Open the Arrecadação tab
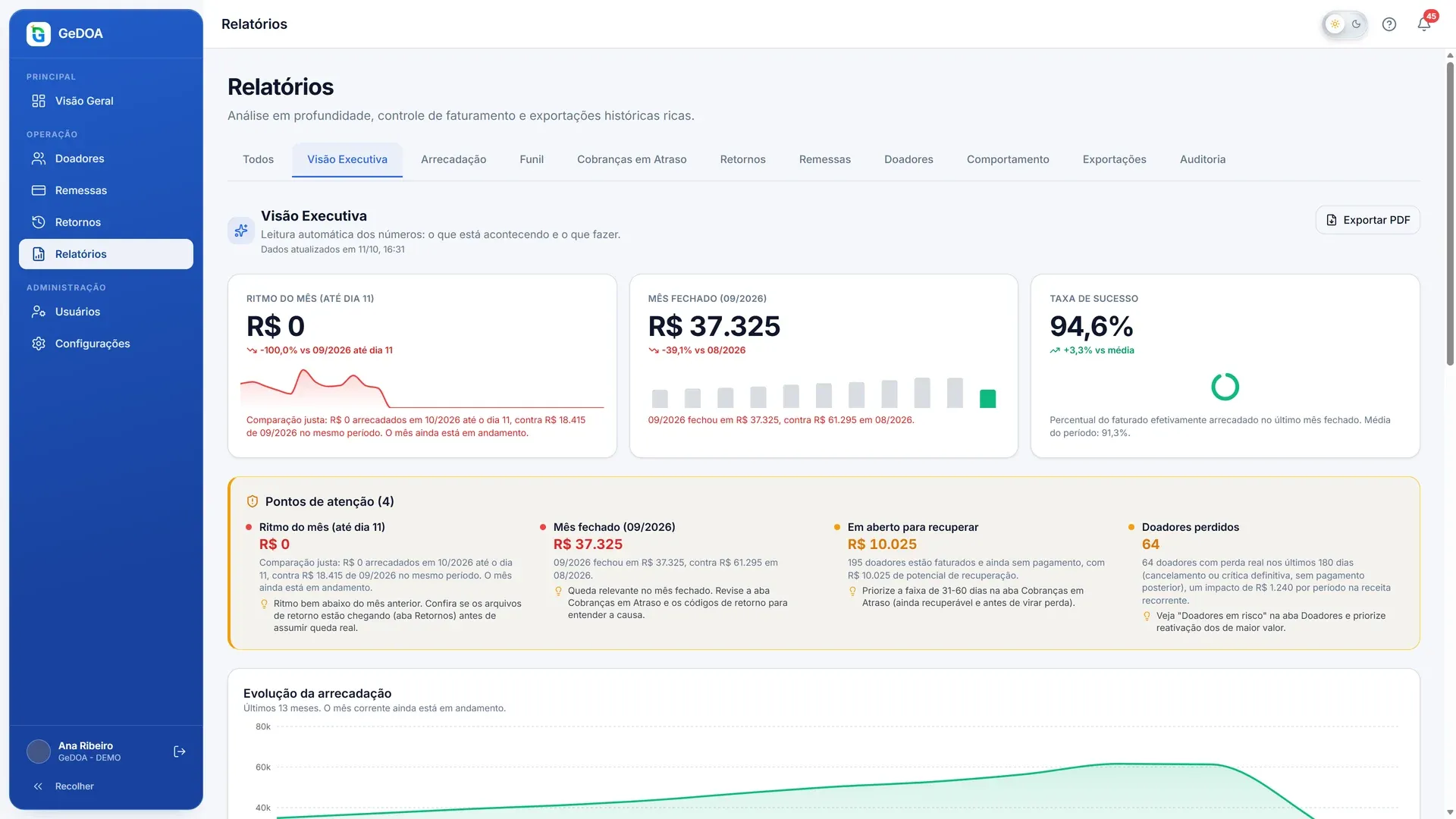 (x=453, y=159)
